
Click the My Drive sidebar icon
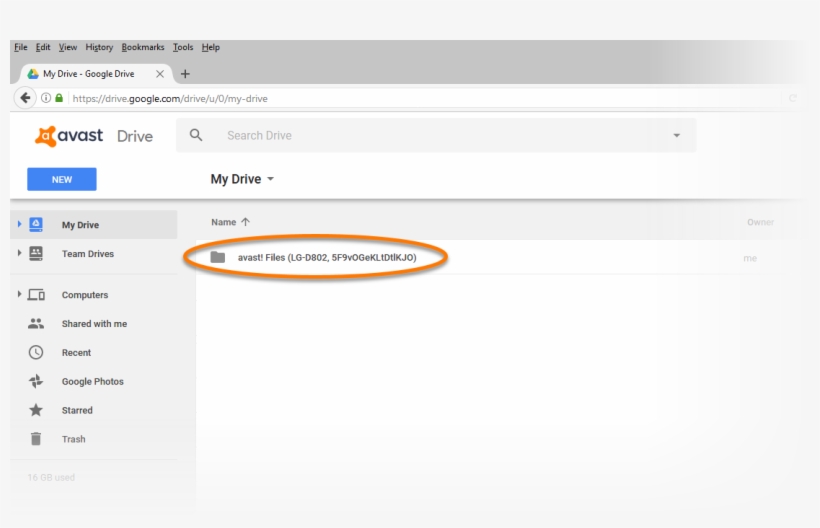click(x=36, y=224)
